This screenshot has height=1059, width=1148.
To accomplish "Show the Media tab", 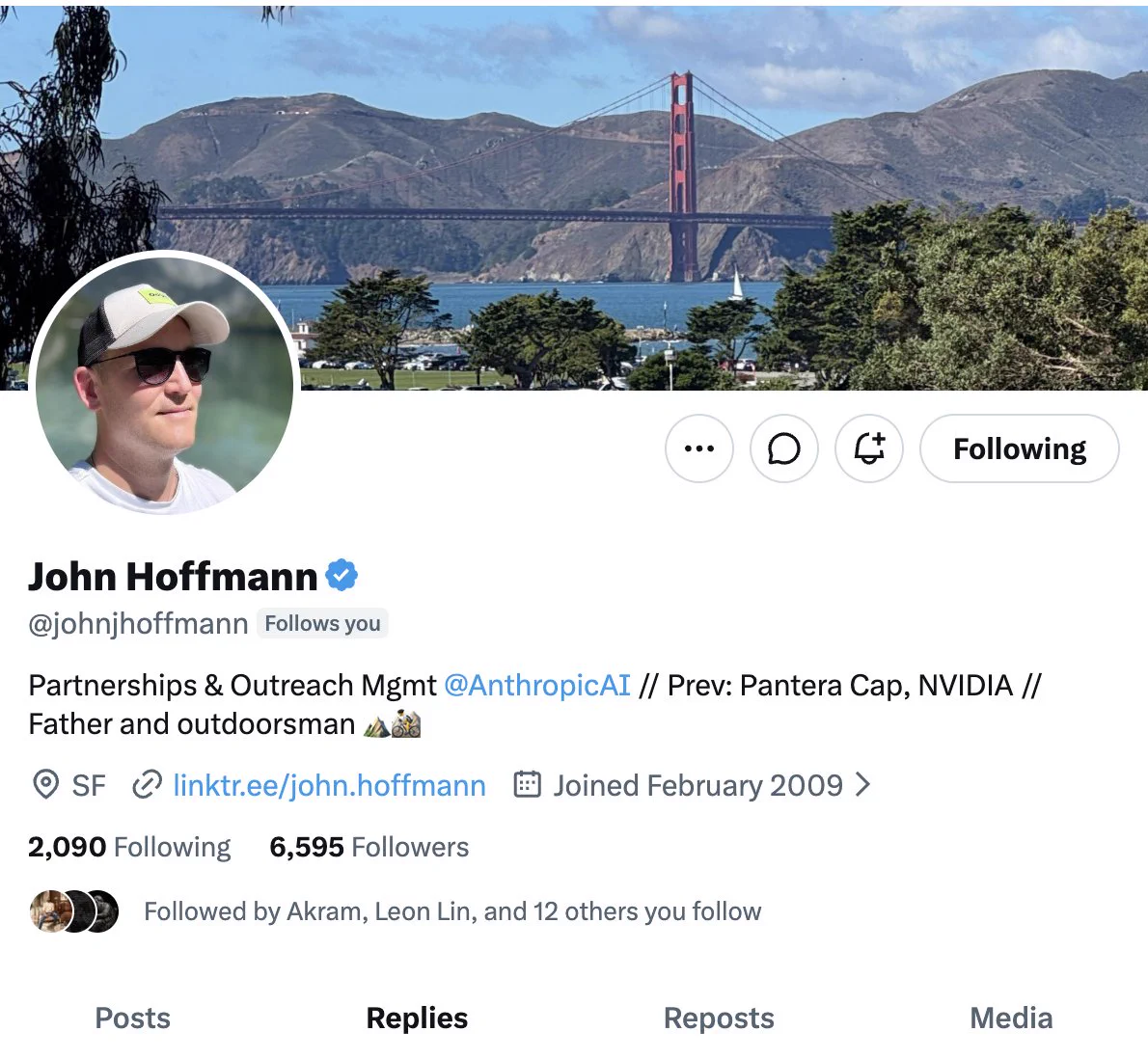I will coord(1011,1018).
